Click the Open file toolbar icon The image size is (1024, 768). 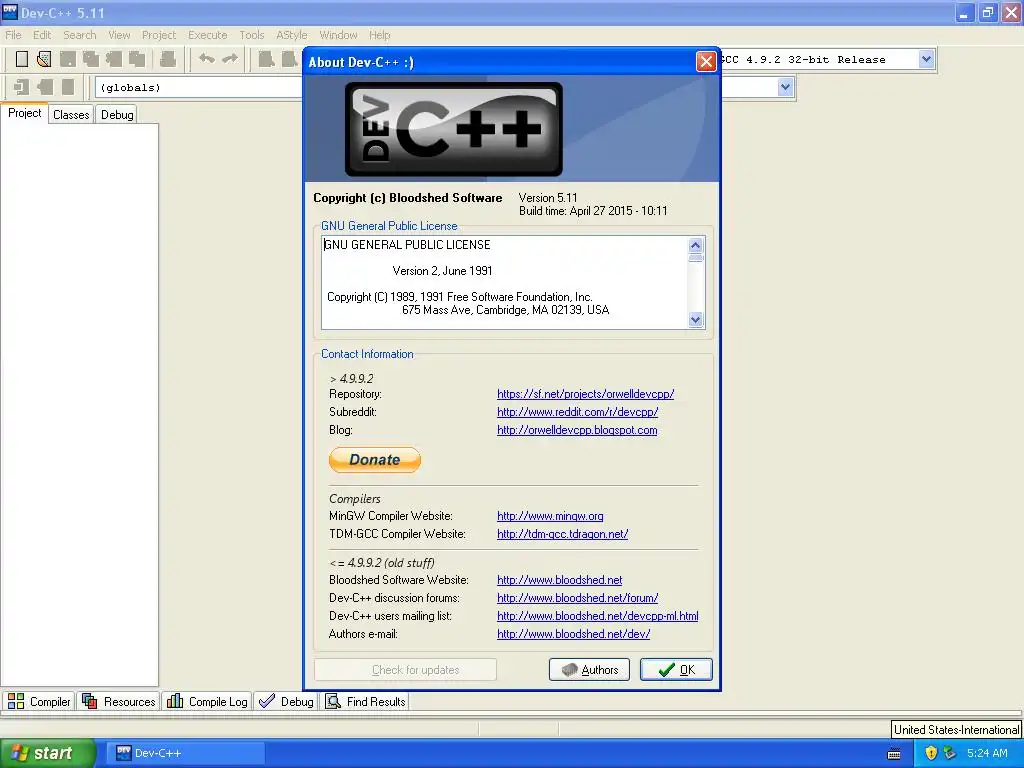(44, 59)
